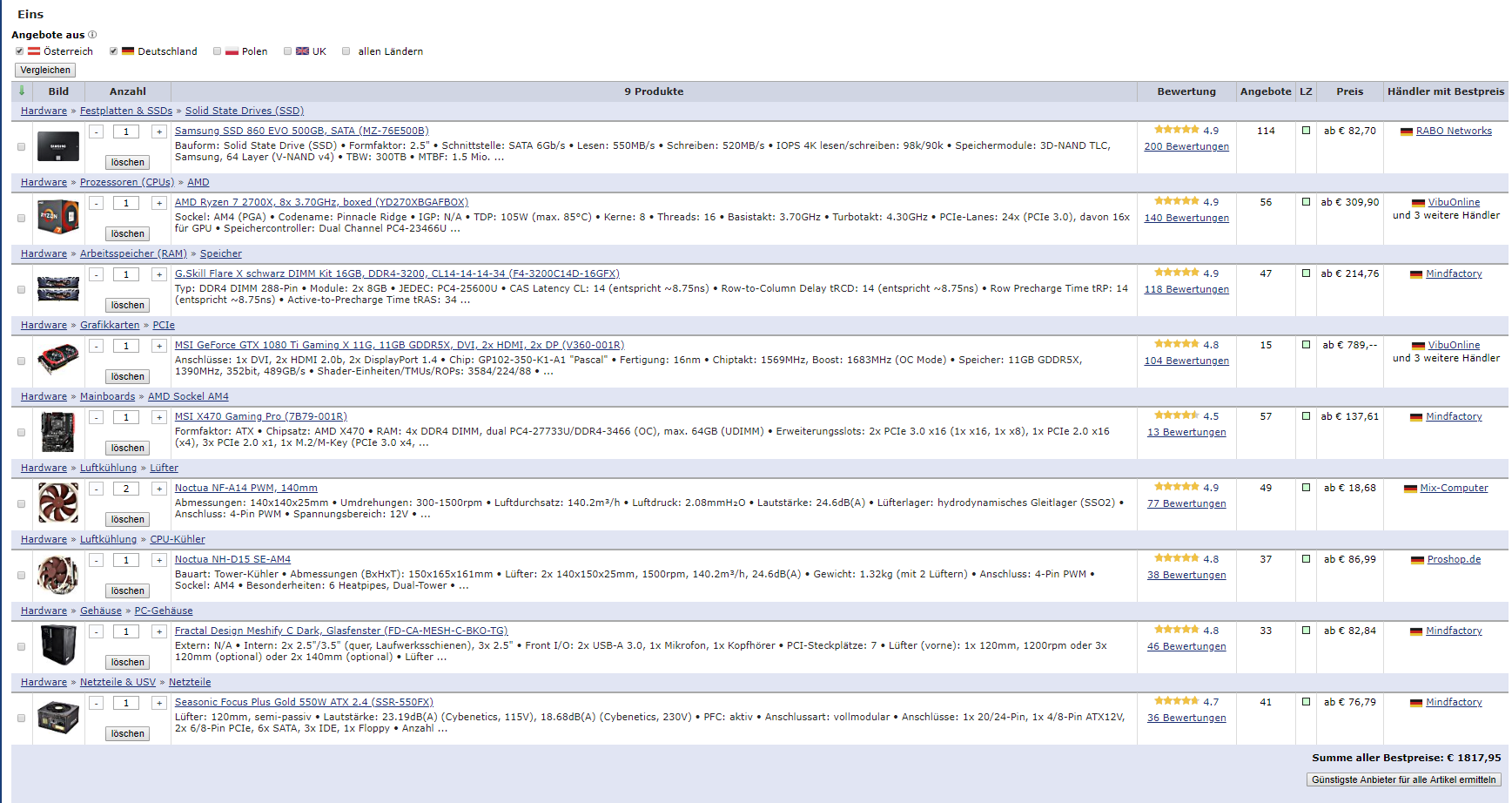The image size is (1512, 803).
Task: Visit Mix-Computer dealer link
Action: (x=1454, y=488)
